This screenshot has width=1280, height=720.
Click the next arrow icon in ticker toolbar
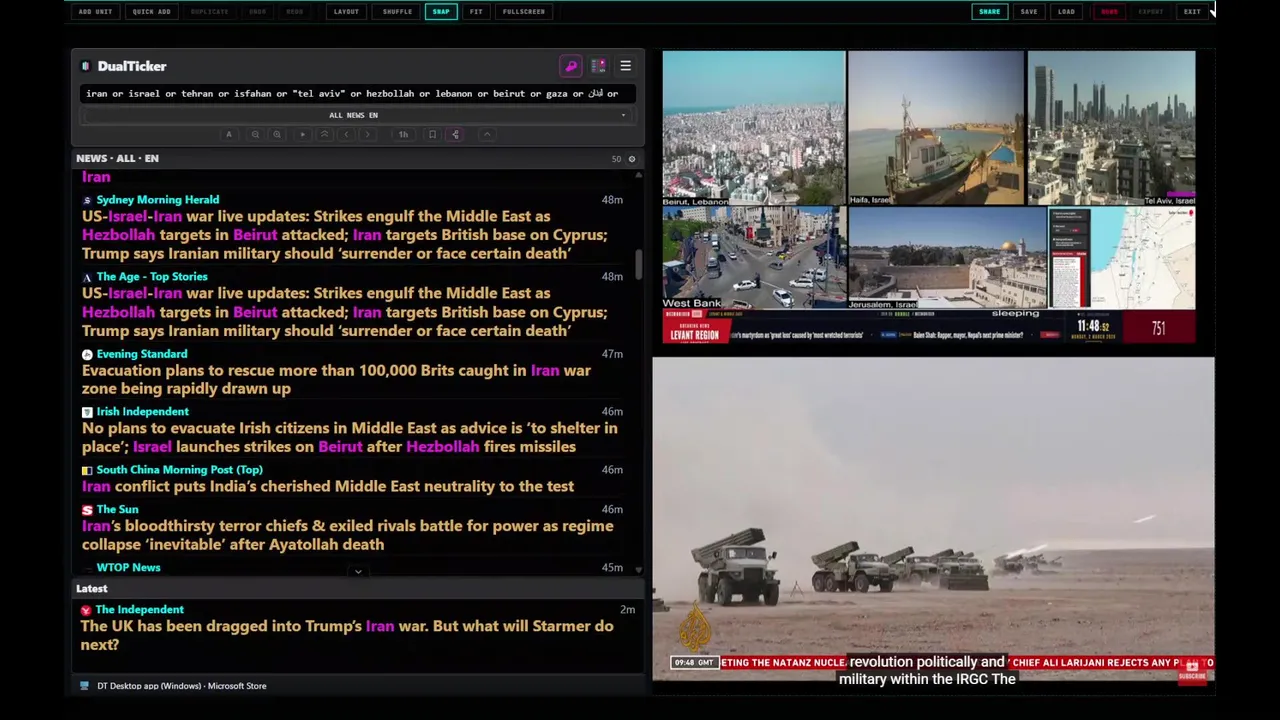pyautogui.click(x=367, y=134)
